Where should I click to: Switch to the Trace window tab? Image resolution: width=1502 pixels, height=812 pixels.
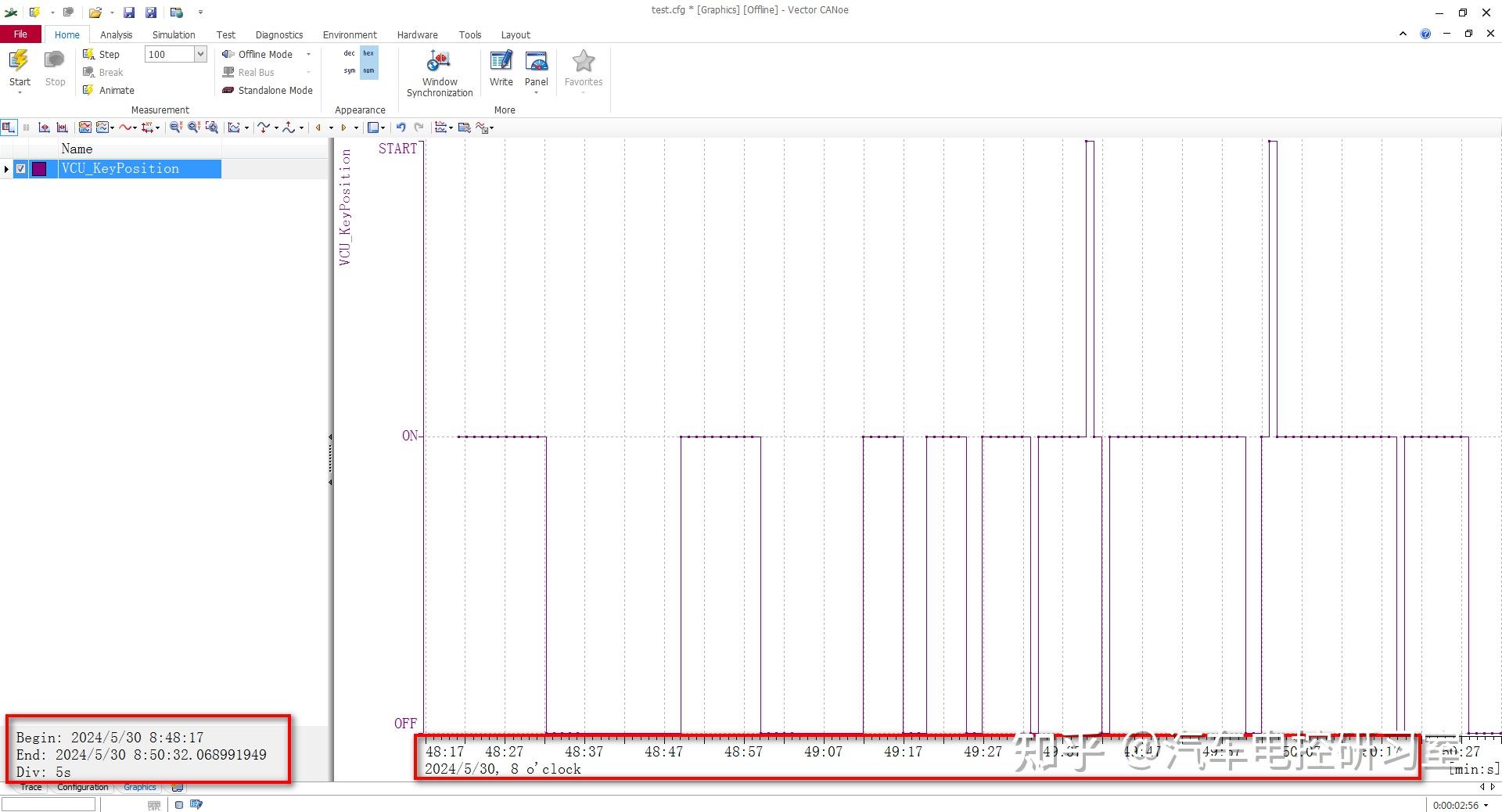pos(31,787)
